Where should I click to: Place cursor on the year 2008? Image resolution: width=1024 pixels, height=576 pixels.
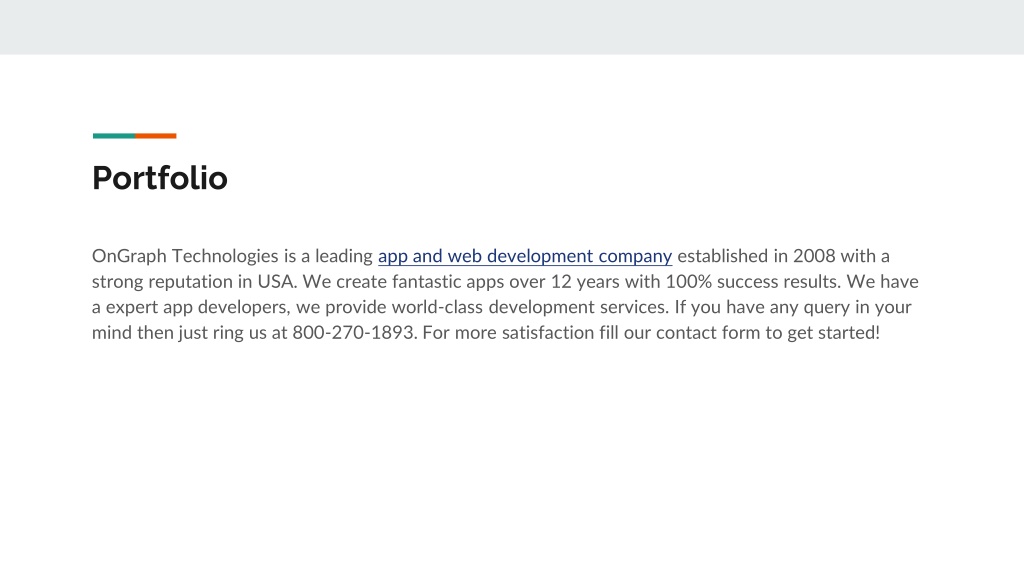click(x=814, y=256)
